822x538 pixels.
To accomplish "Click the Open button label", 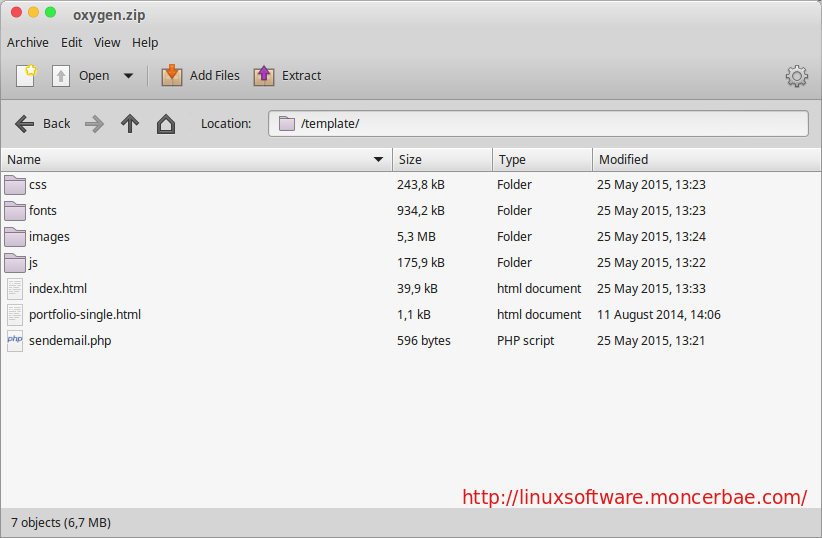I will click(94, 76).
